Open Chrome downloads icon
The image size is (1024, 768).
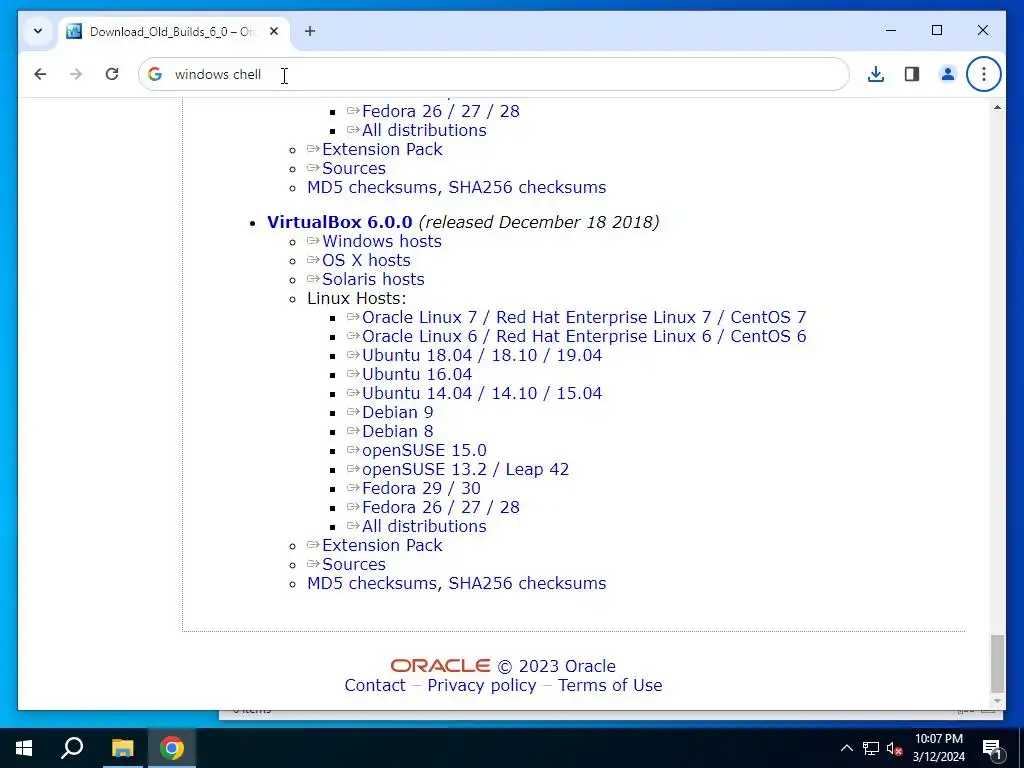[876, 74]
